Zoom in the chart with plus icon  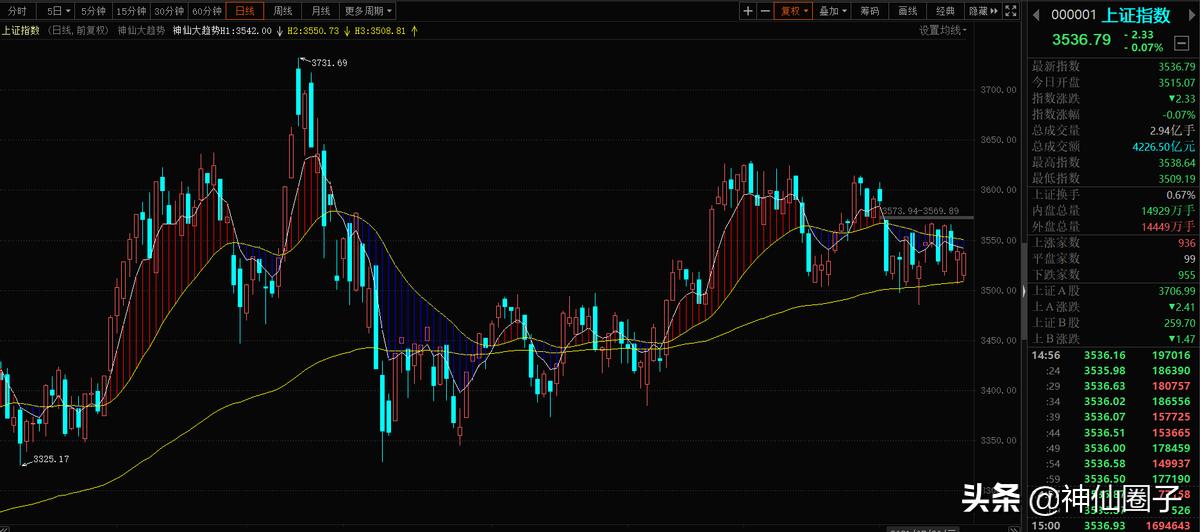748,11
